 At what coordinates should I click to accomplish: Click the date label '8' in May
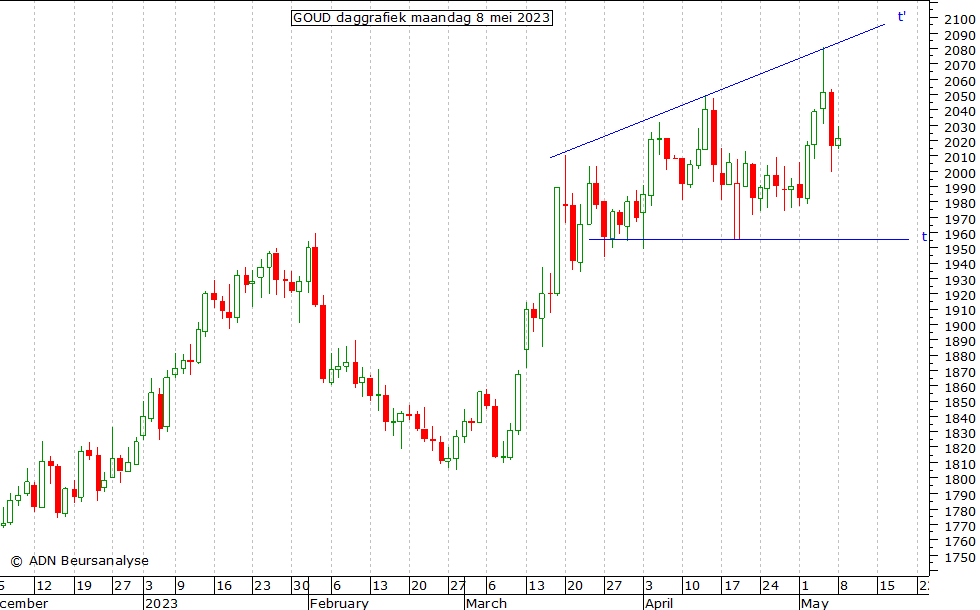(844, 586)
